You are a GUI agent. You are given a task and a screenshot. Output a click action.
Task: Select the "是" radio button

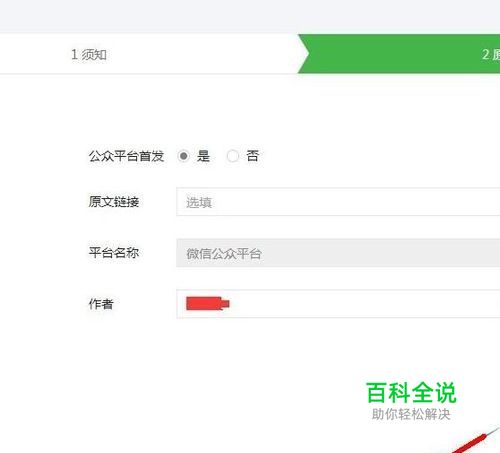coord(183,156)
